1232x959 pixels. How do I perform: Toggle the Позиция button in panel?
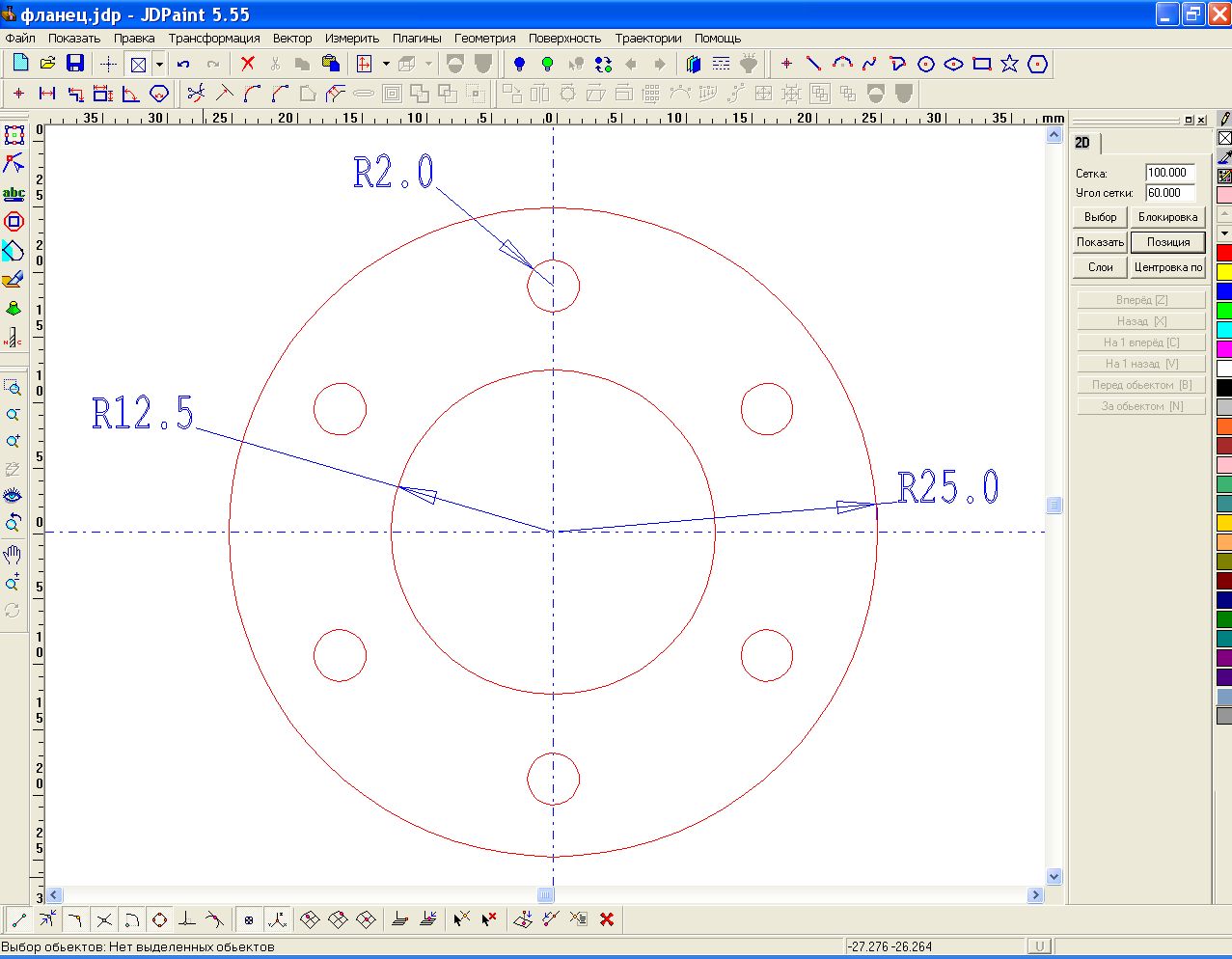[x=1167, y=242]
